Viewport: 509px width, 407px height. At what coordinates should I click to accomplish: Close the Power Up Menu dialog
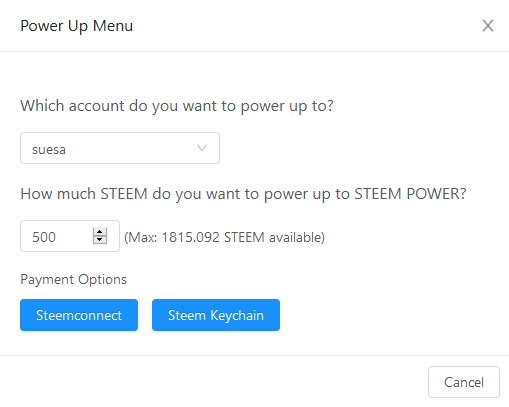[x=488, y=26]
